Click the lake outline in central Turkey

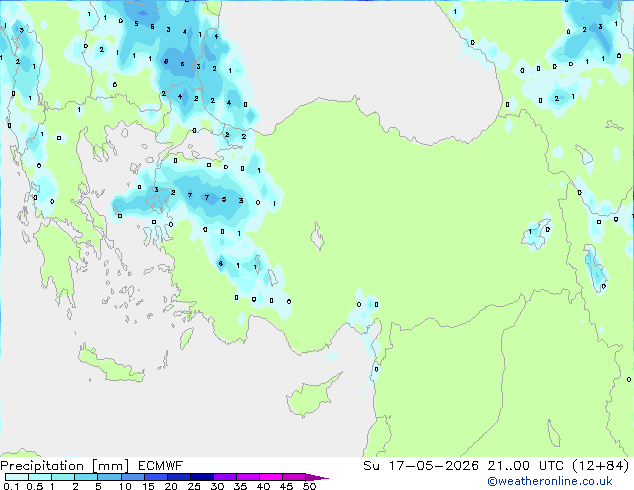(317, 237)
